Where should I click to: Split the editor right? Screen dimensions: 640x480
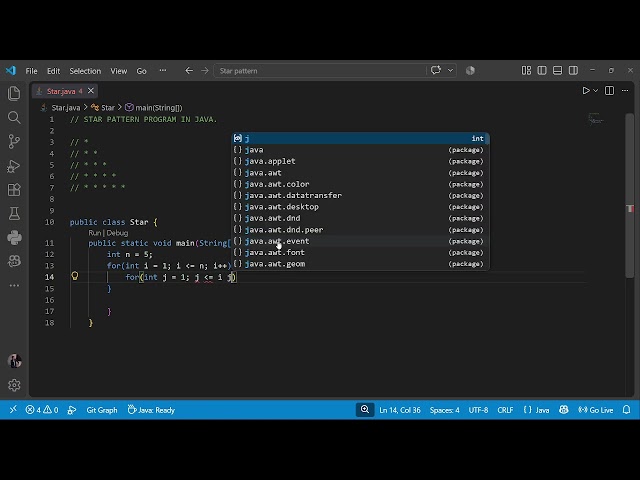609,91
